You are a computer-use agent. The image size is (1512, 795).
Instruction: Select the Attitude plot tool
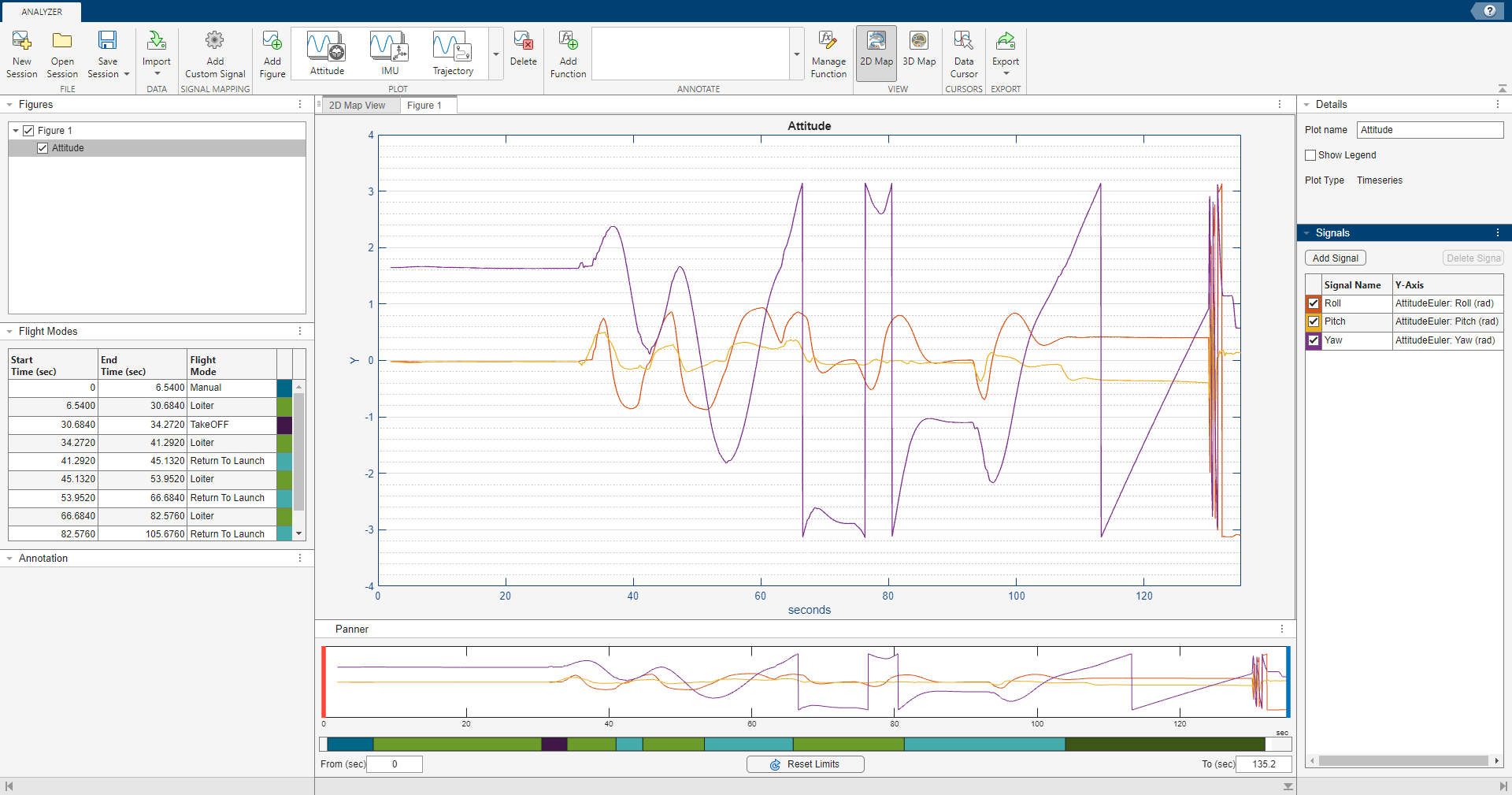[326, 51]
